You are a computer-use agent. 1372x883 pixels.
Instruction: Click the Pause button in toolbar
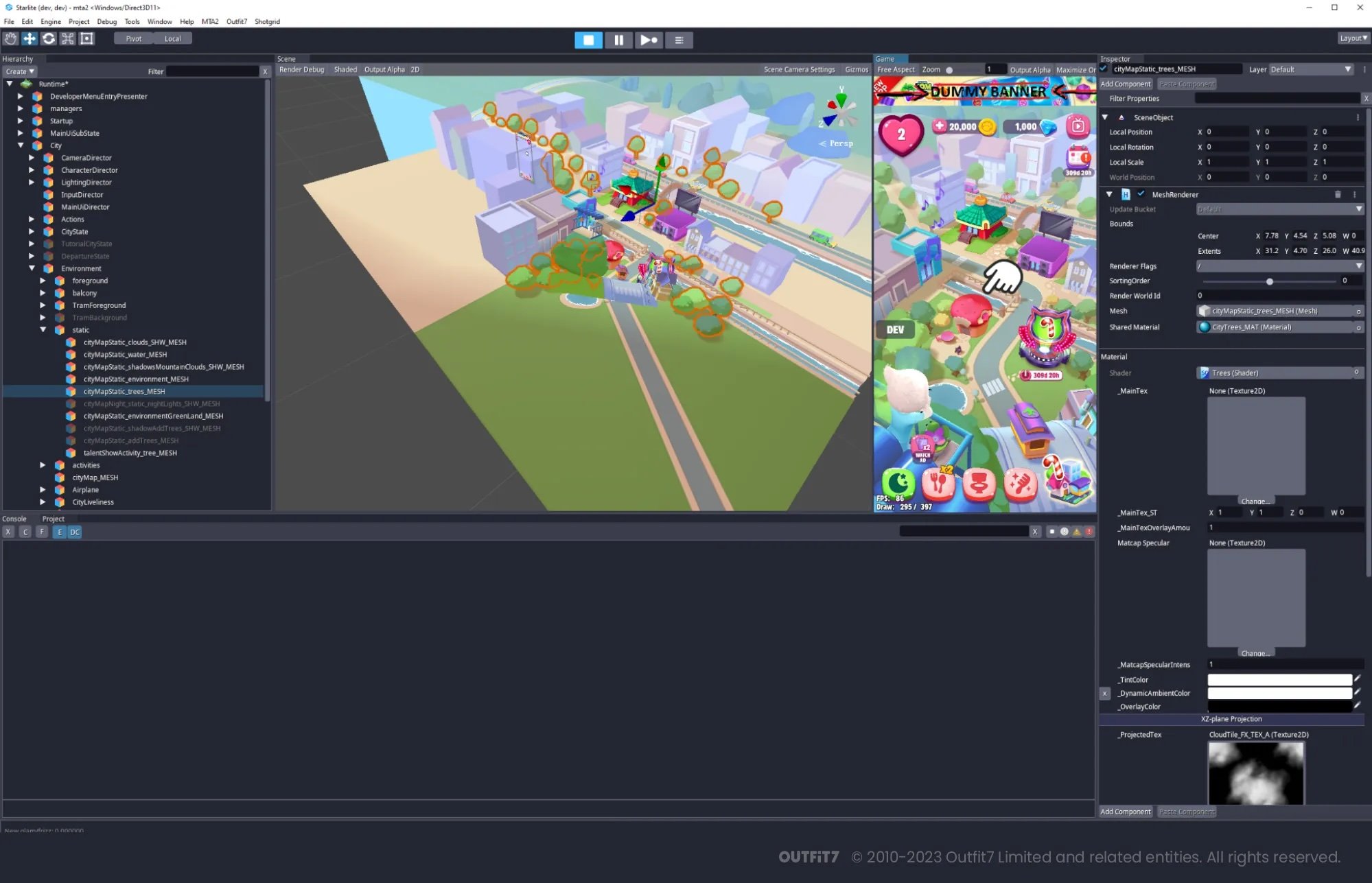click(618, 40)
